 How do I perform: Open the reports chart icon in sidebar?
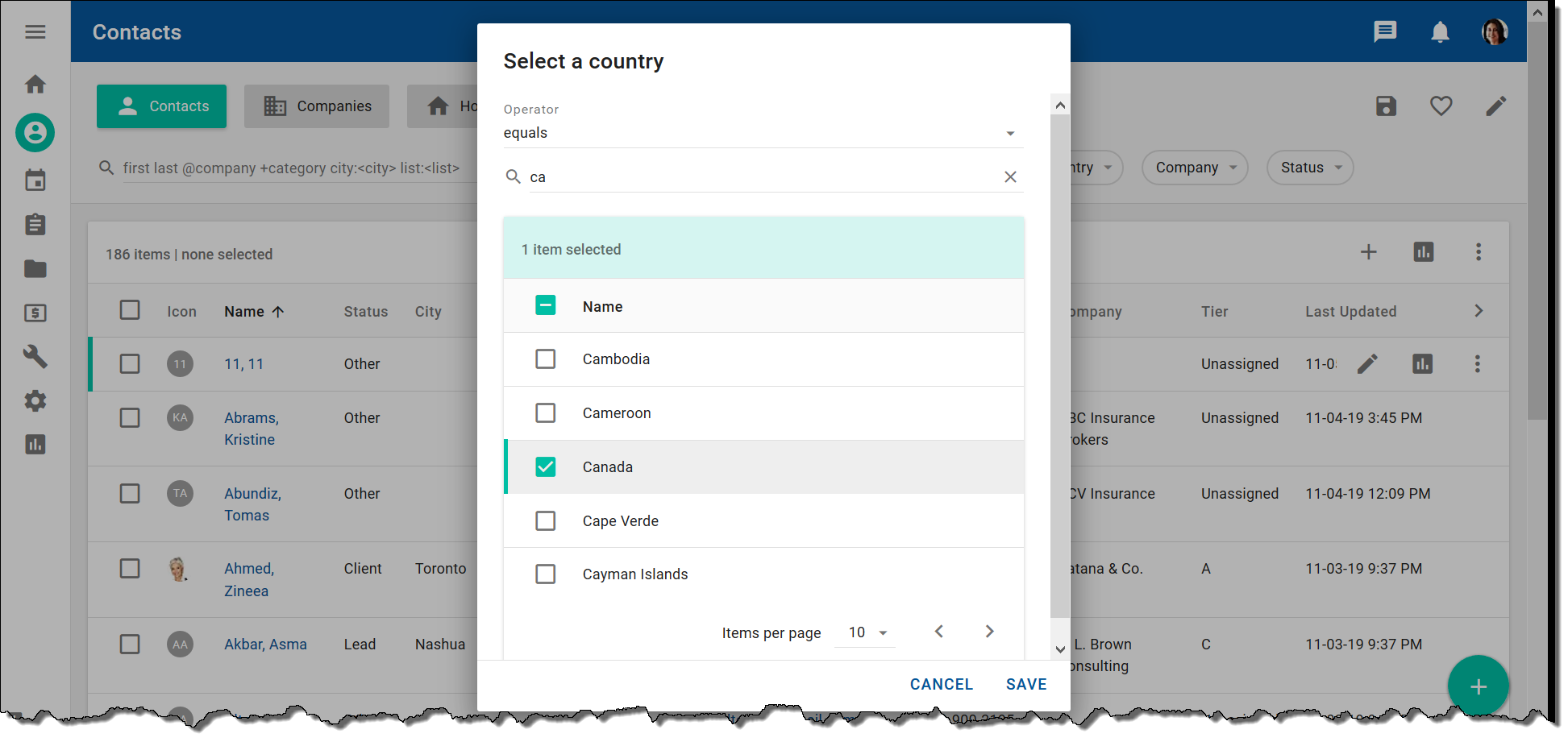[35, 444]
